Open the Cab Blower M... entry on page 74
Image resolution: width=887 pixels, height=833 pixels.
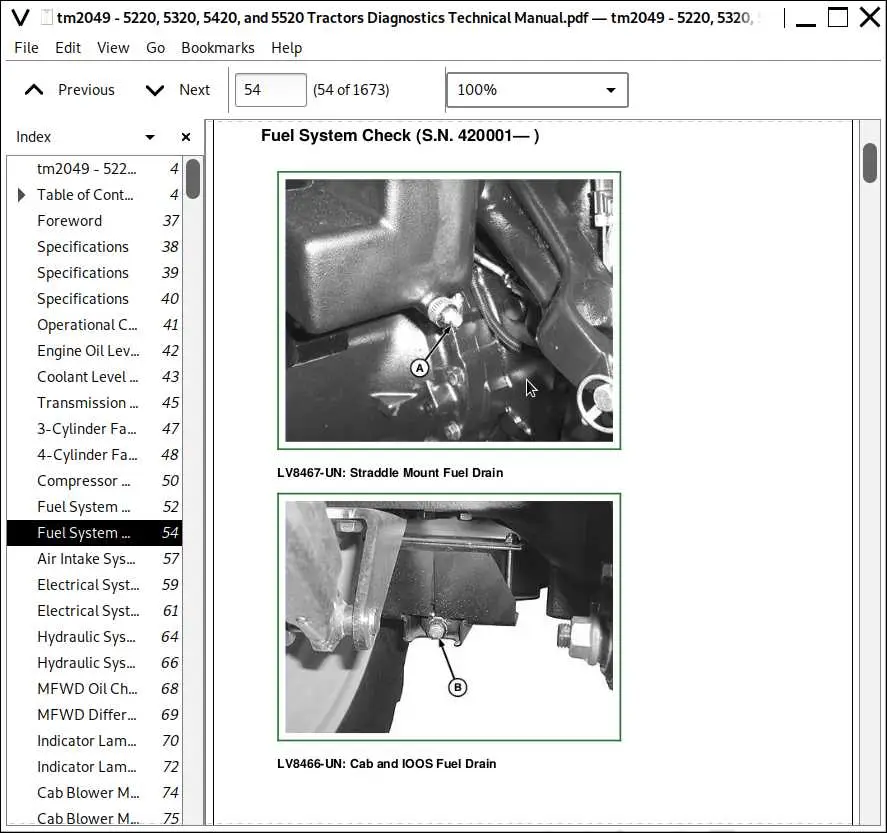click(94, 793)
